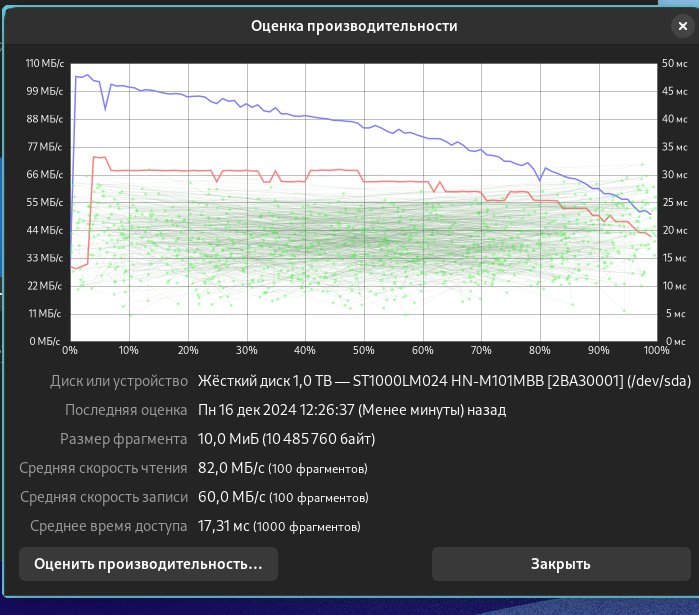Click the 0 мс axis label
699x615 pixels.
(x=676, y=341)
